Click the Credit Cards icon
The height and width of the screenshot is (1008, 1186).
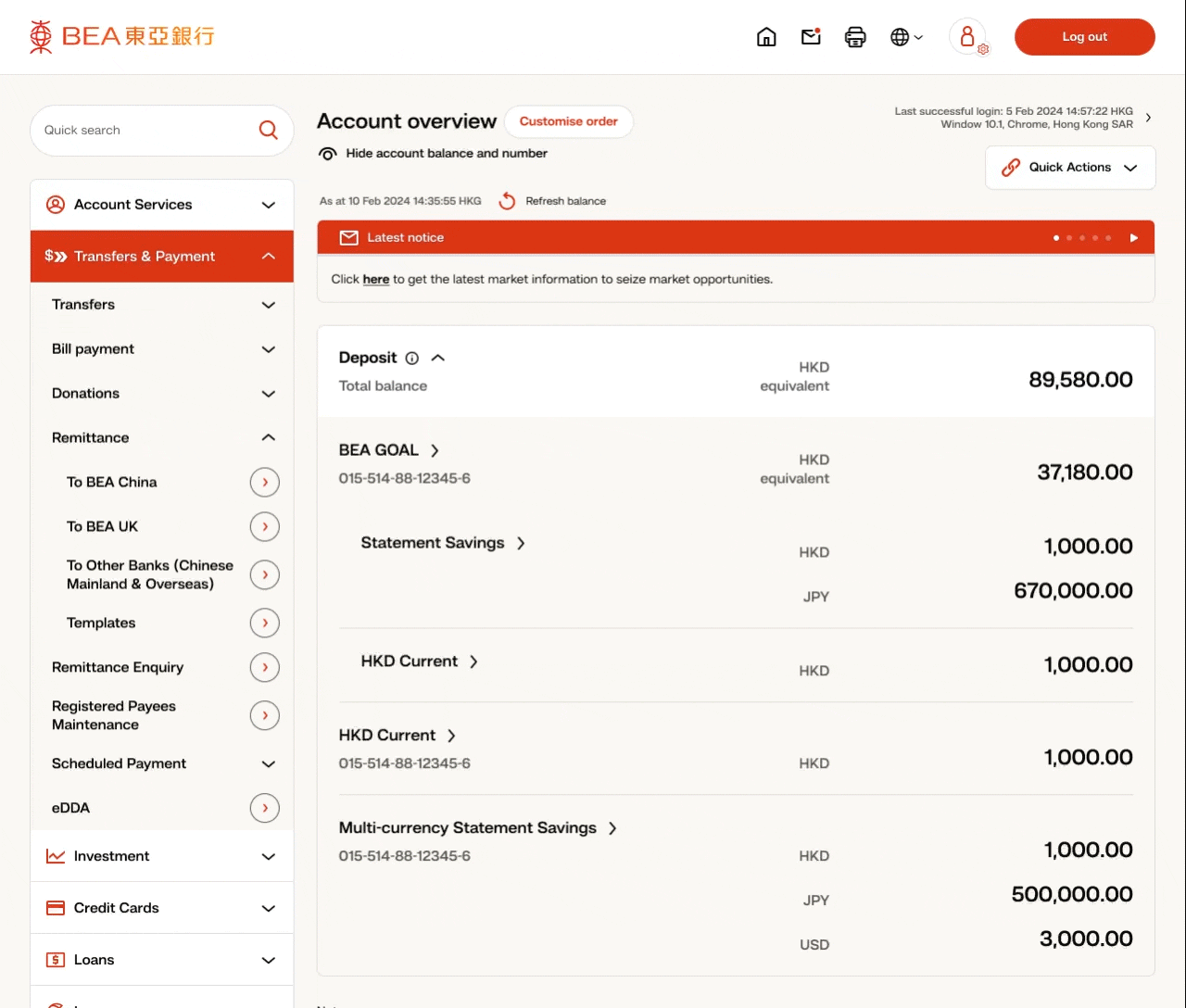click(x=56, y=908)
